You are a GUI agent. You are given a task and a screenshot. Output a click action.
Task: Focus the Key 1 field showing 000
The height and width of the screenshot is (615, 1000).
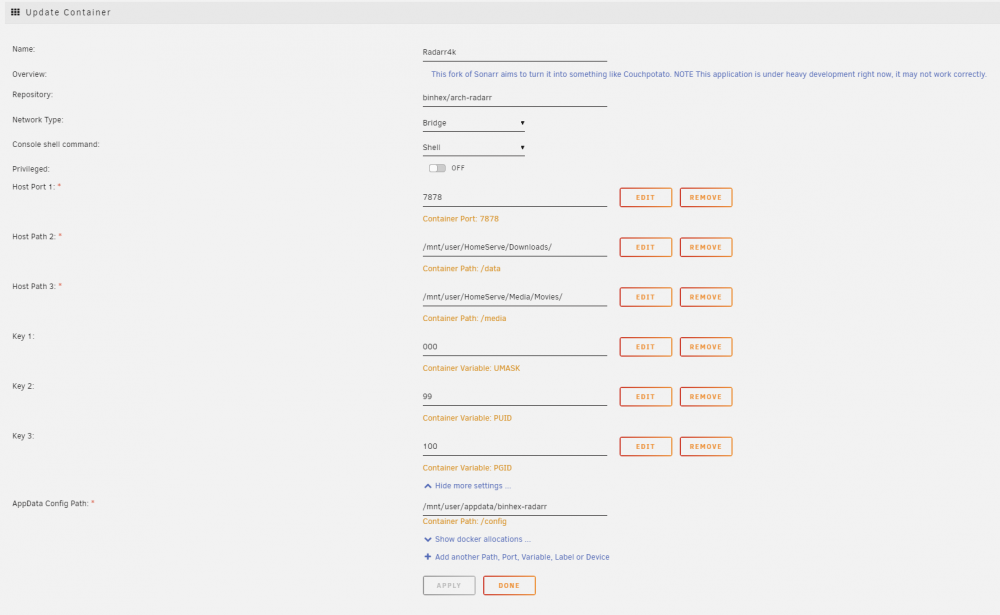click(515, 347)
